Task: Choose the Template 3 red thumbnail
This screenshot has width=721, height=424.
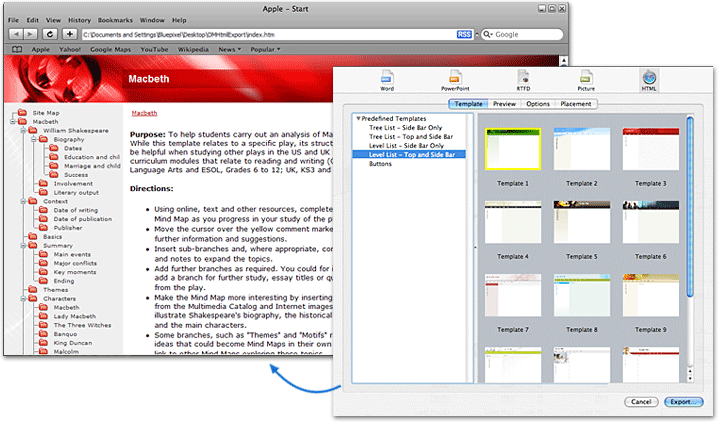Action: (x=651, y=149)
